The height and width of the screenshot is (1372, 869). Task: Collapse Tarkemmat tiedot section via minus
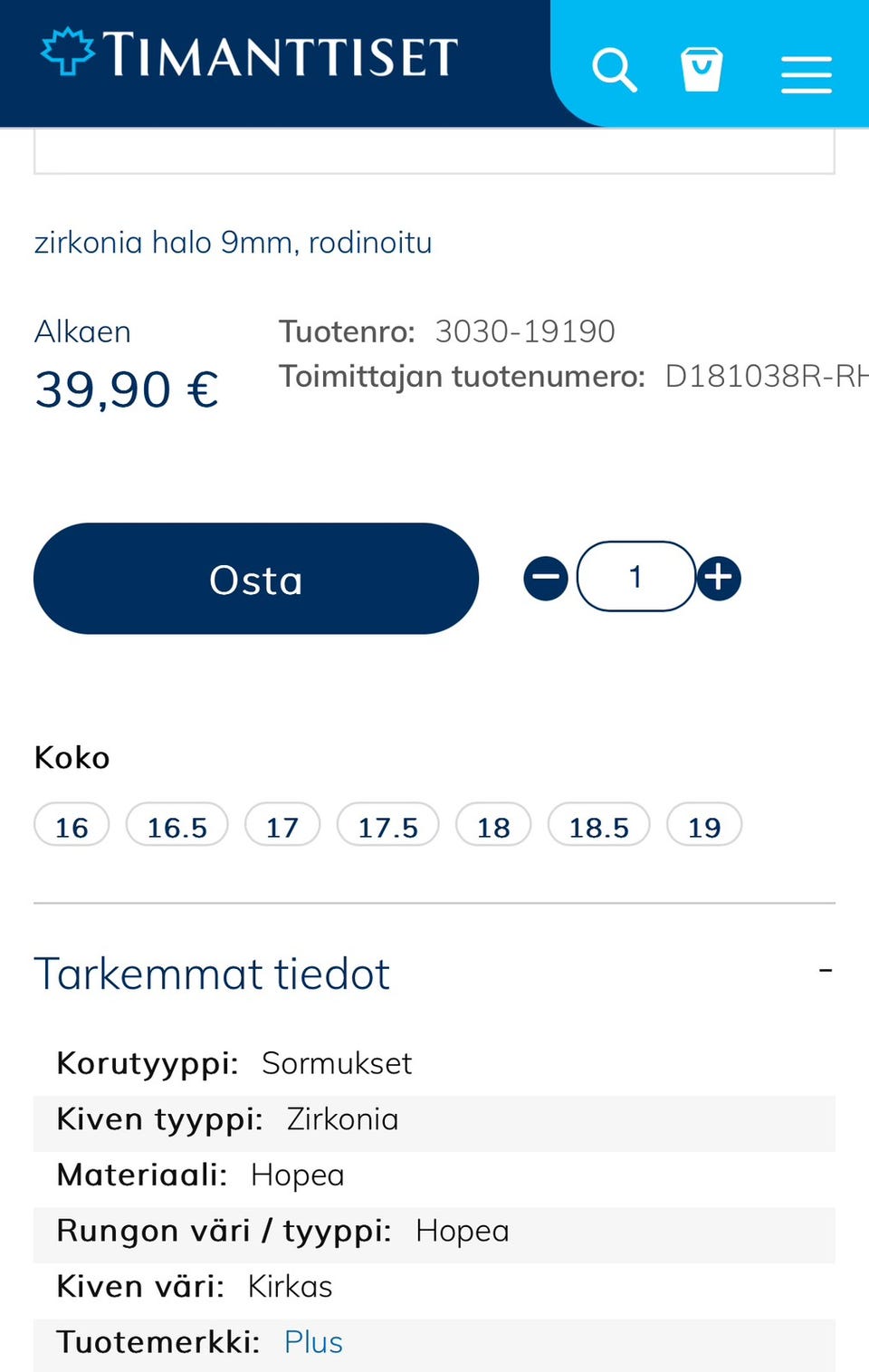(x=825, y=971)
